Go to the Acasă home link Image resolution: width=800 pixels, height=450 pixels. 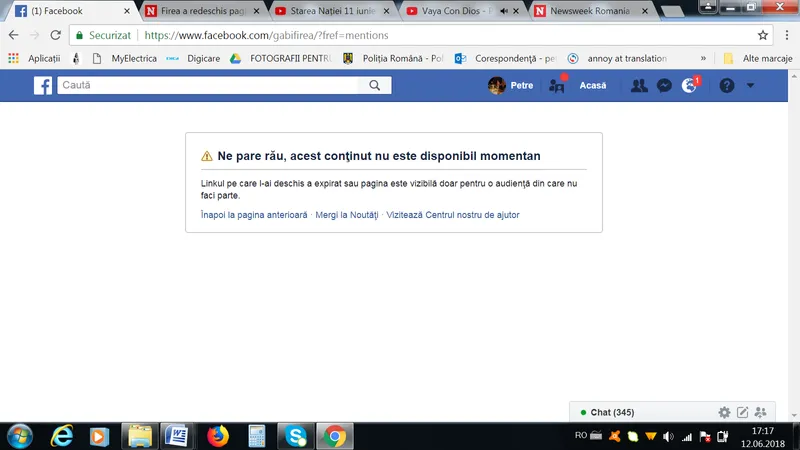click(x=593, y=86)
